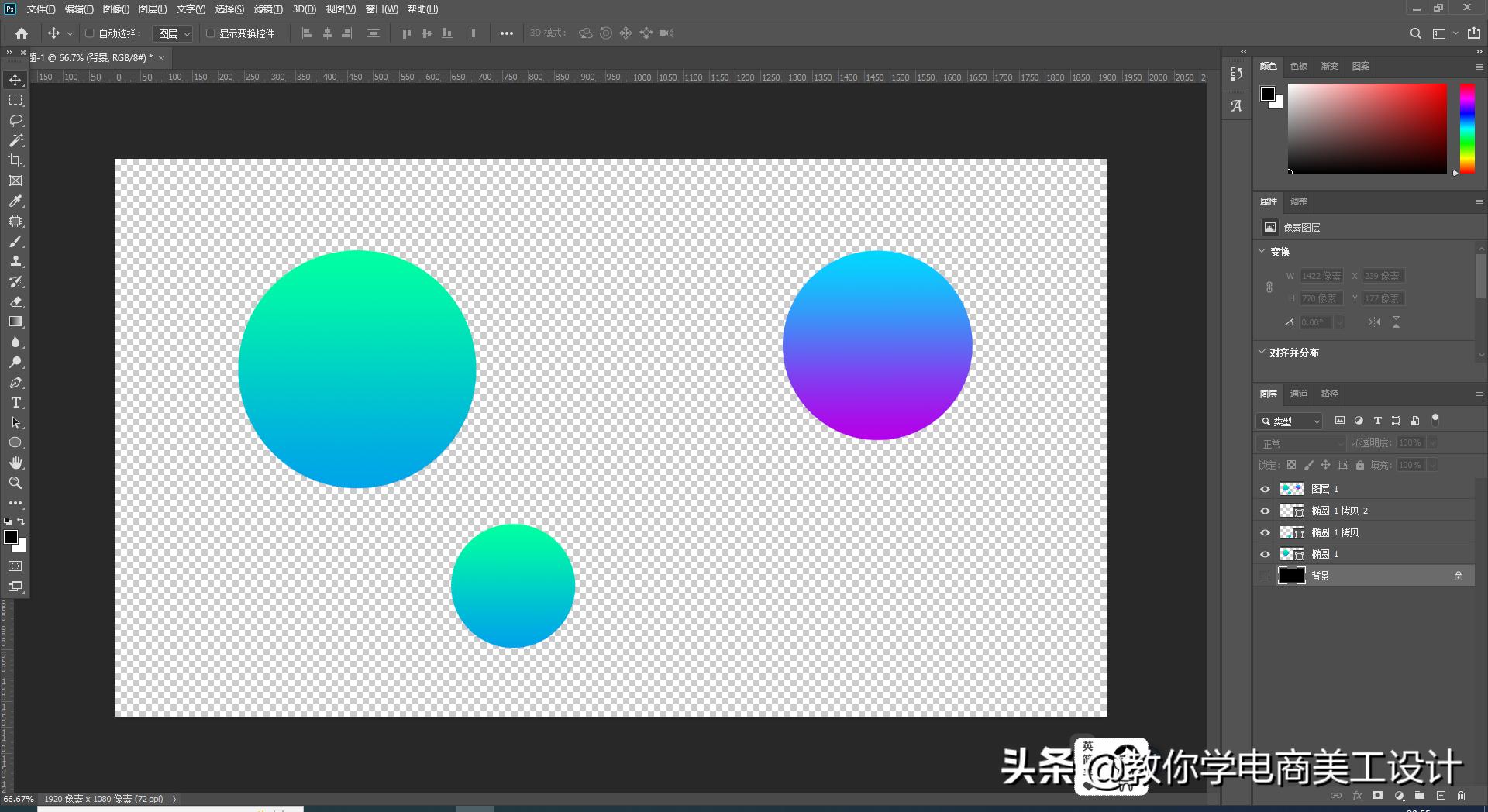Select the Move tool
1488x812 pixels.
tap(16, 79)
